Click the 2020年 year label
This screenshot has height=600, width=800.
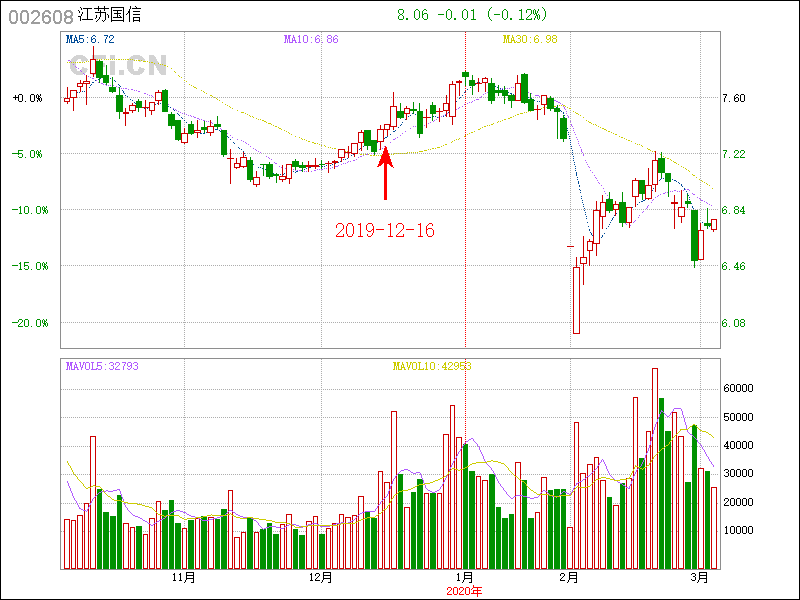[x=465, y=591]
